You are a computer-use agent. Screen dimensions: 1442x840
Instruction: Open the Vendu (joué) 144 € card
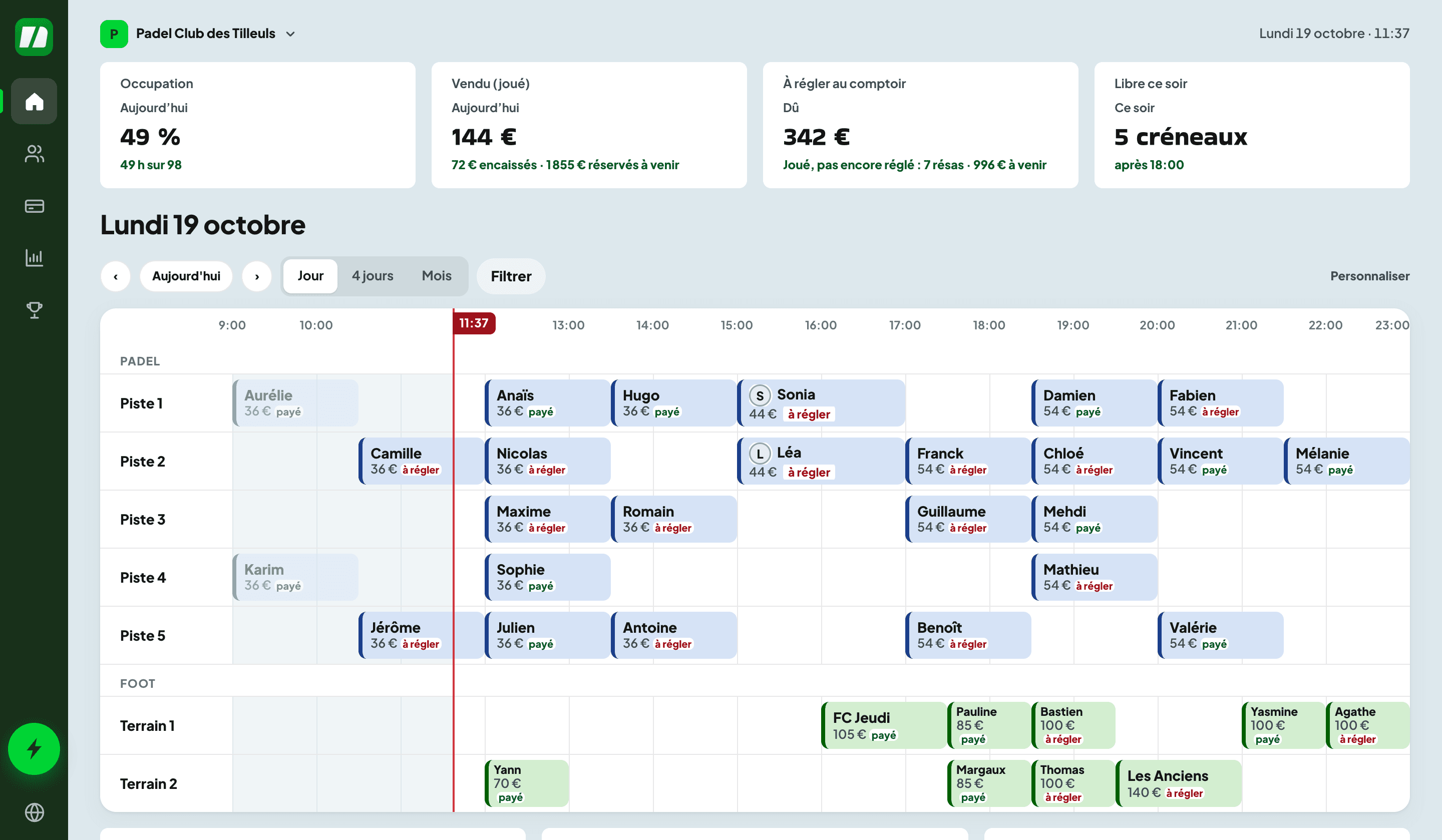coord(589,125)
